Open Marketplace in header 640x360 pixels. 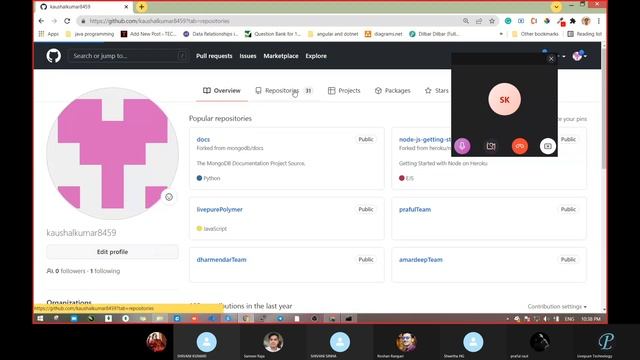click(x=281, y=56)
